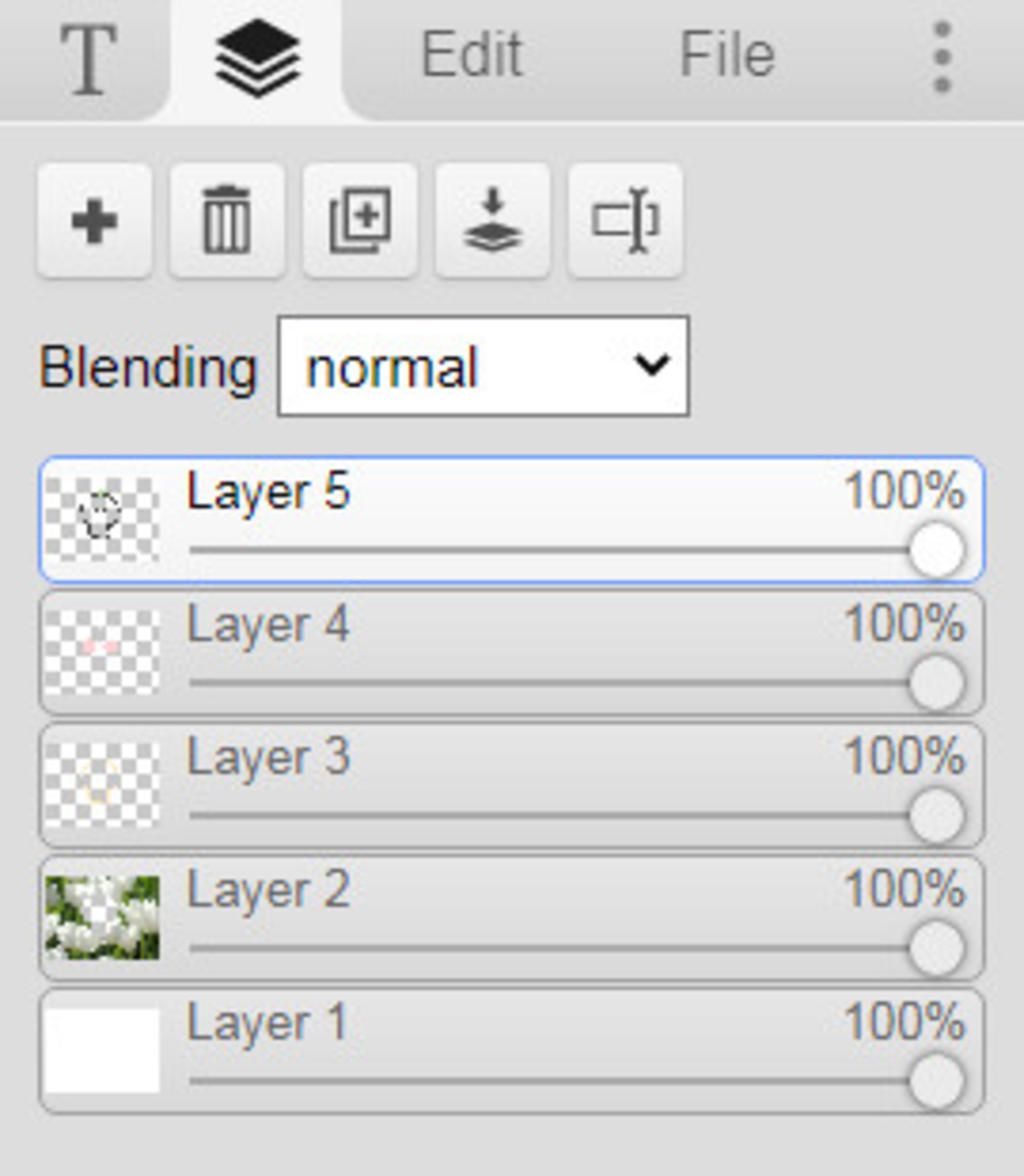Click the white Layer 1 thumbnail
This screenshot has width=1024, height=1176.
pos(102,1050)
